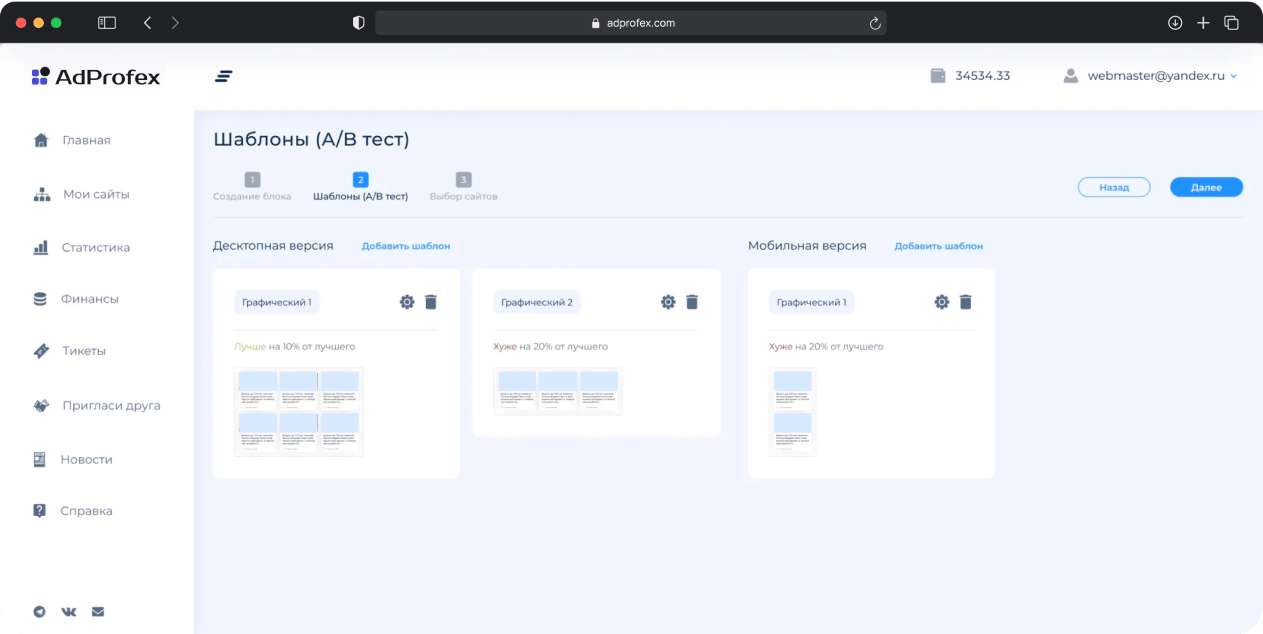Viewport: 1263px width, 634px height.
Task: Click the Safari address bar
Action: point(630,23)
